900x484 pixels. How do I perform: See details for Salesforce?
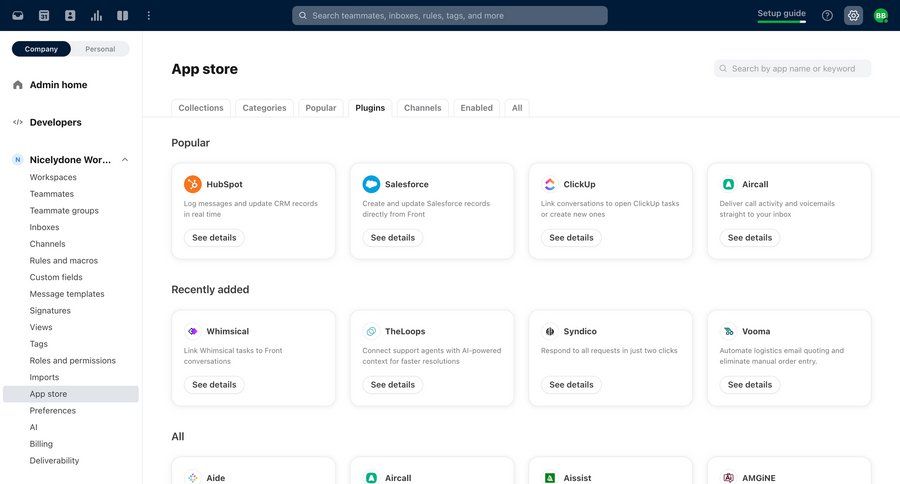[393, 238]
